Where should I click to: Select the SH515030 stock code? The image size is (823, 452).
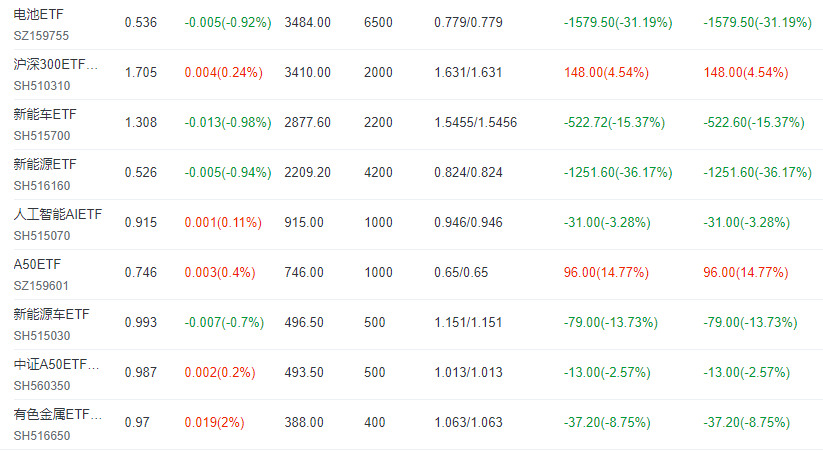click(41, 335)
